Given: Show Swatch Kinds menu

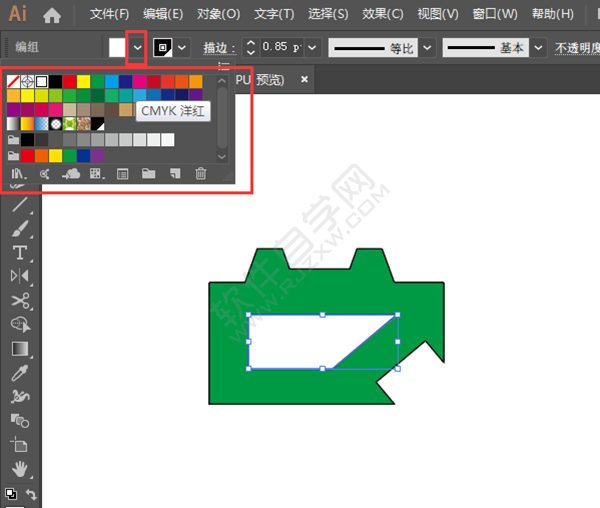Looking at the screenshot, I should pyautogui.click(x=97, y=174).
